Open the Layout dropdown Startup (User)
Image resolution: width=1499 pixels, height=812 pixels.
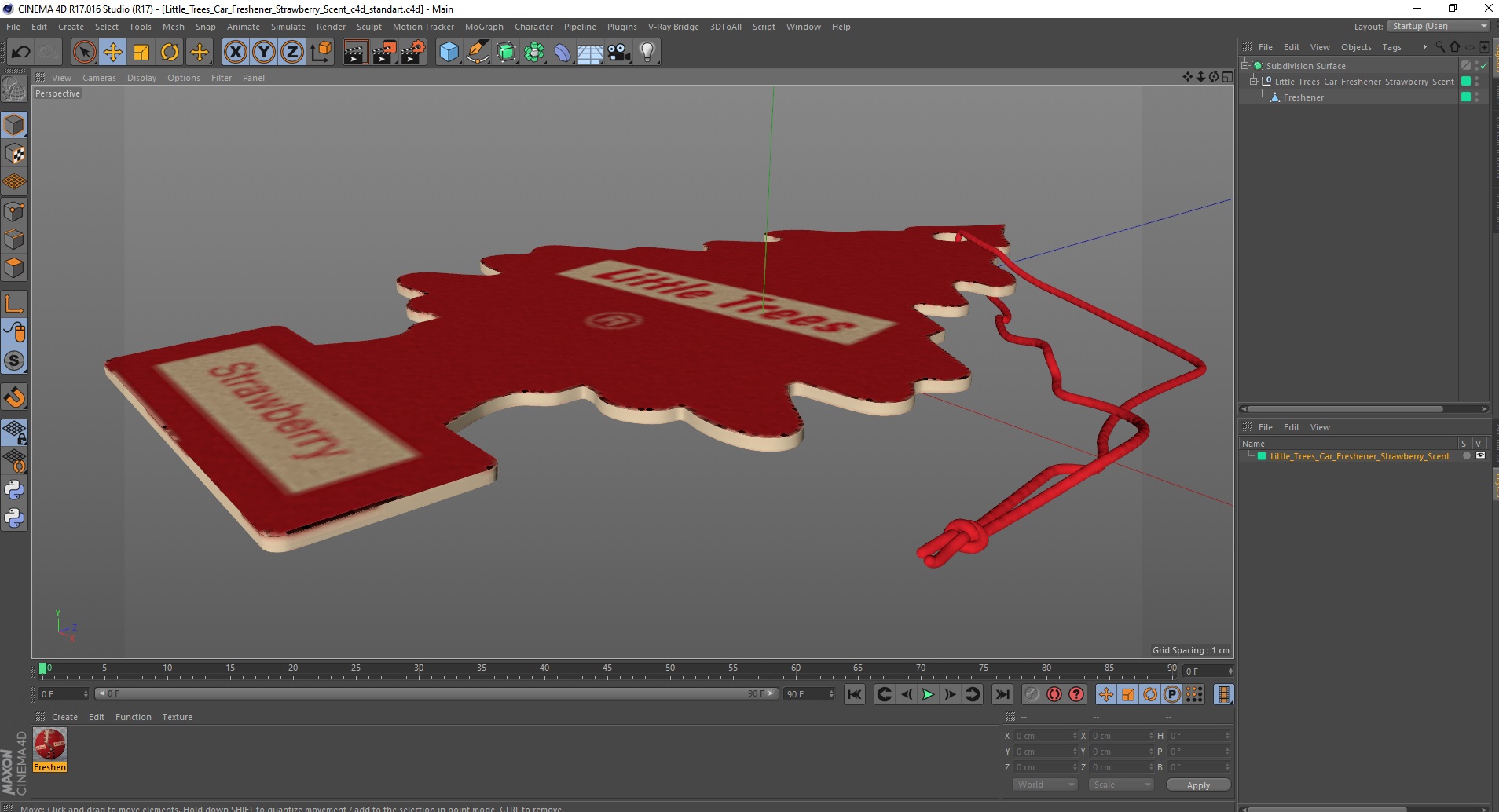click(x=1439, y=26)
